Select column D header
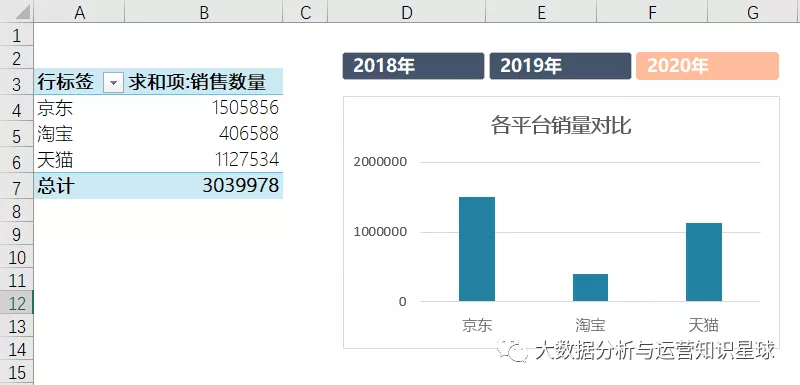The height and width of the screenshot is (385, 800). (x=406, y=12)
